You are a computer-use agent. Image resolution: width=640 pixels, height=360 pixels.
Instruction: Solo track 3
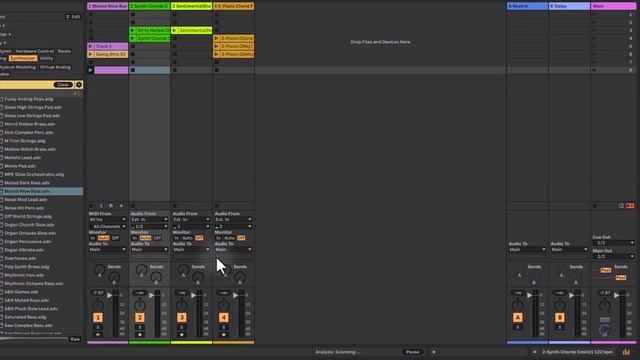(x=182, y=327)
